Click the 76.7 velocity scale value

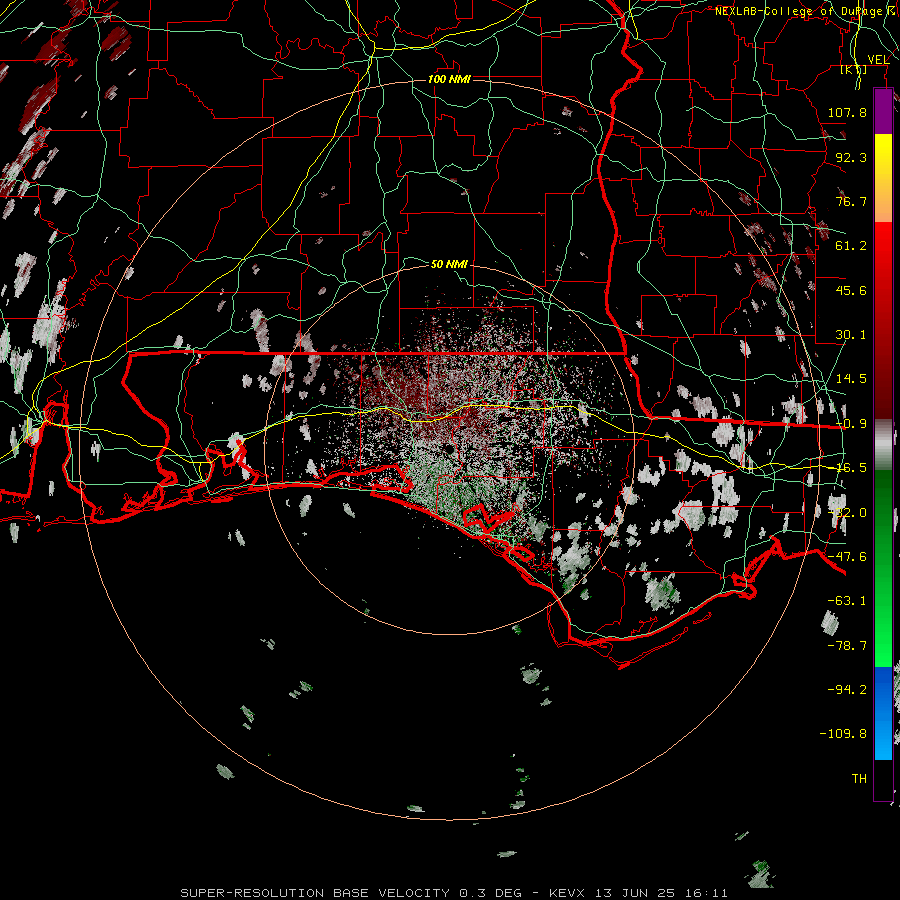(x=851, y=201)
